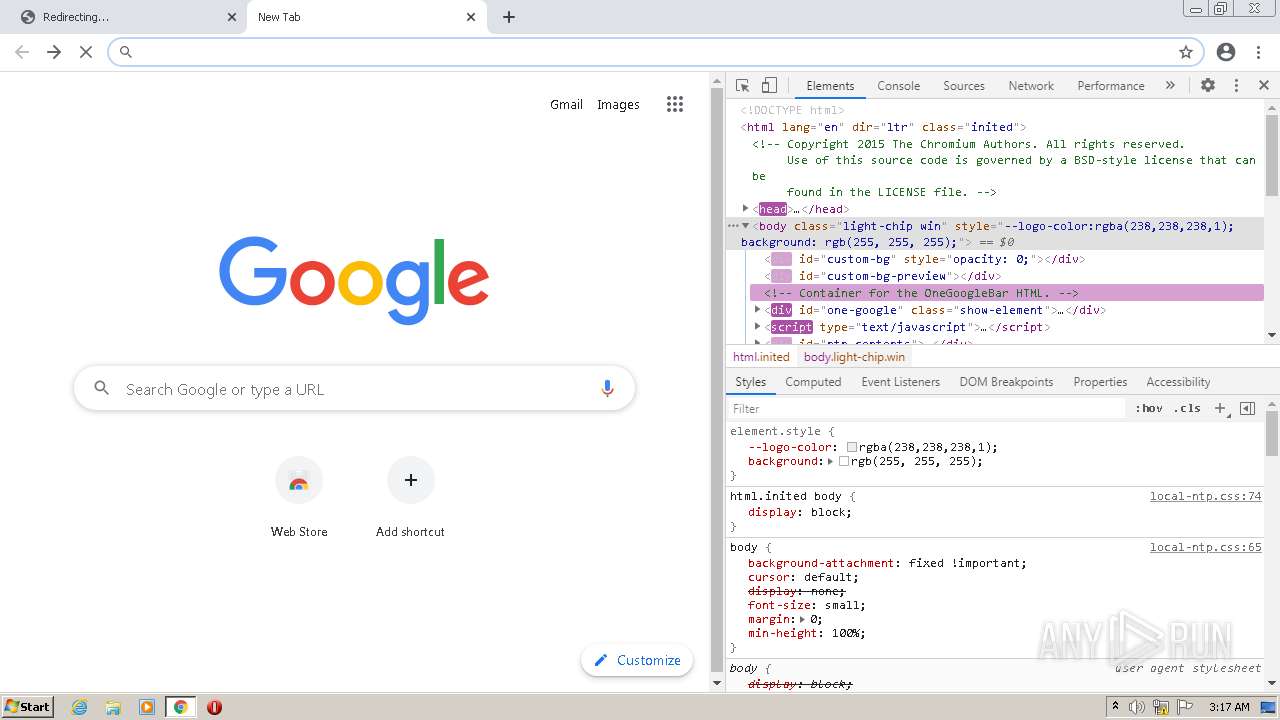Expand the background shorthand property
Screen dimensions: 1280x720
pos(830,461)
